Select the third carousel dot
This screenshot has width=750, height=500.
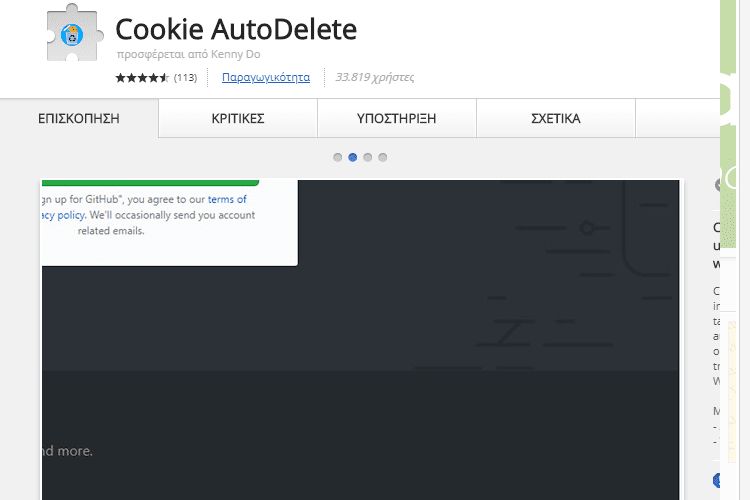(x=367, y=157)
